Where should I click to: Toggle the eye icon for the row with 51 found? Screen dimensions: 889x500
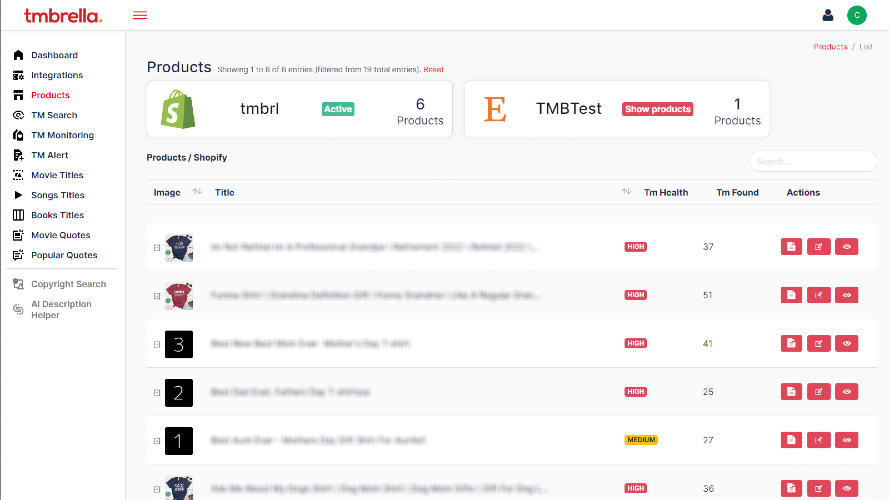point(847,295)
